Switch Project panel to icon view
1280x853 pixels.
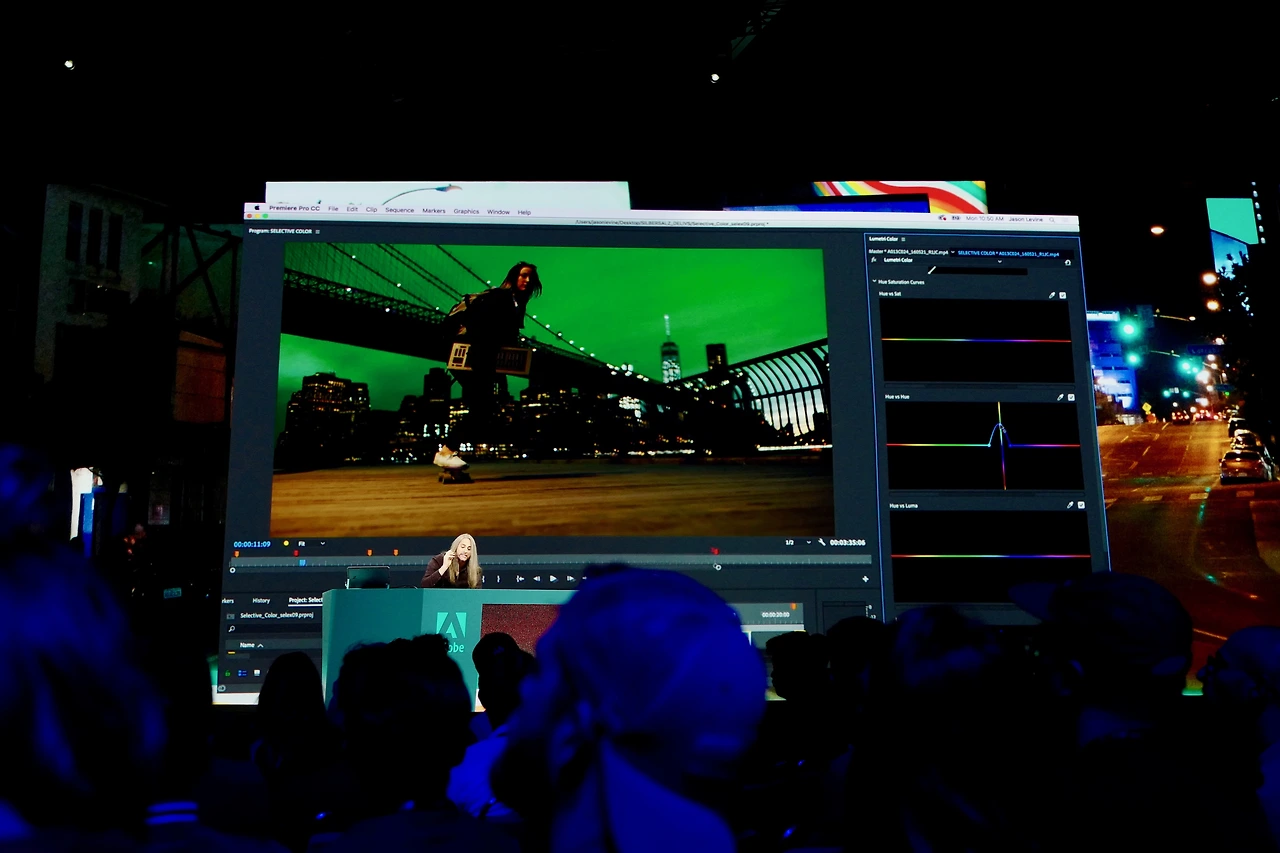click(255, 673)
